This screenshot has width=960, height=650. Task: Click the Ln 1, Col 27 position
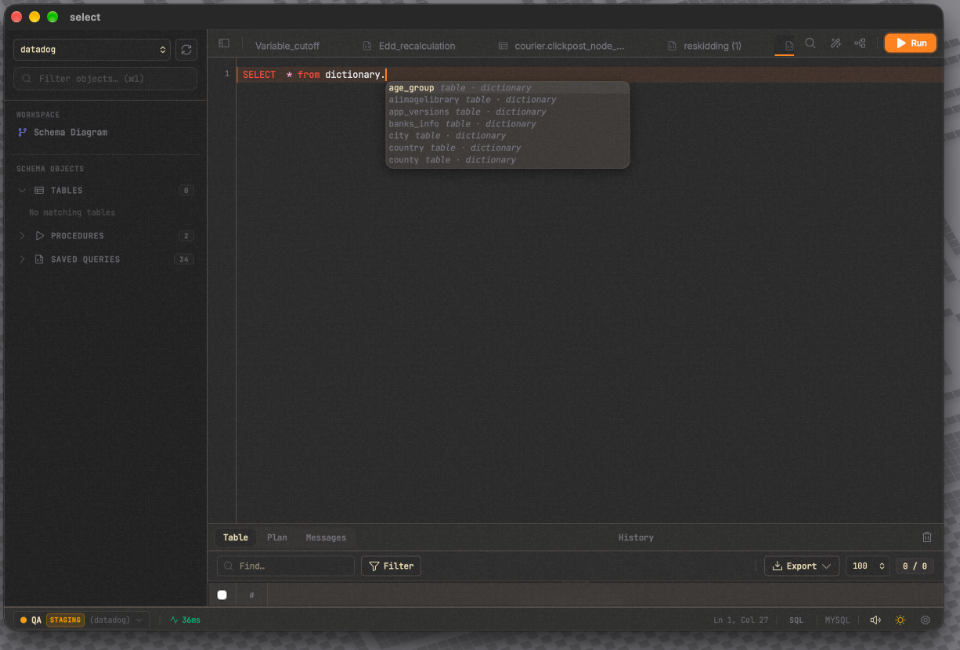(740, 620)
